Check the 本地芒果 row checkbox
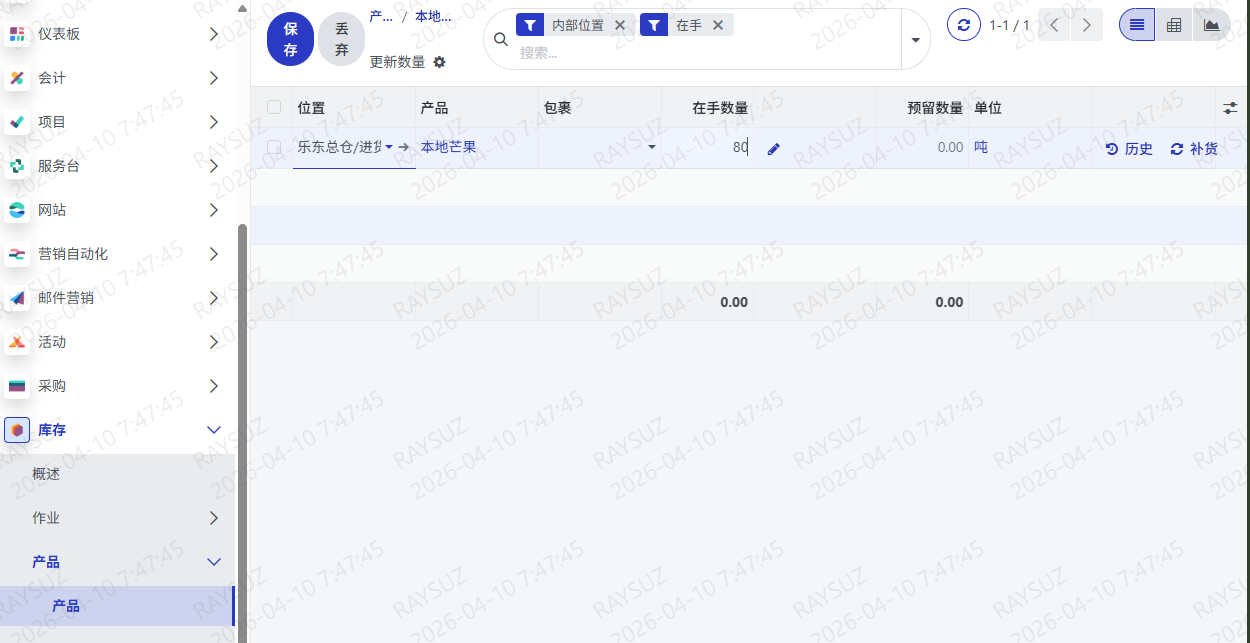This screenshot has width=1250, height=643. point(274,147)
